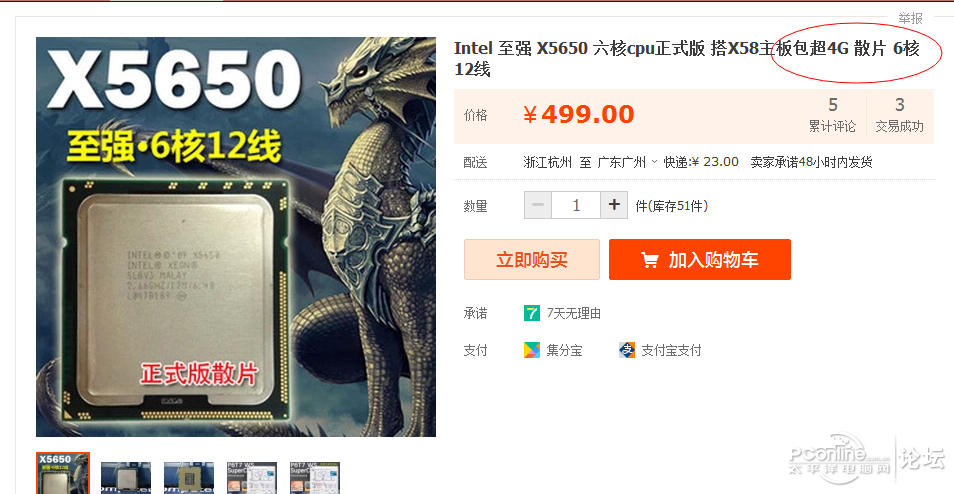Screen dimensions: 954x494
Task: Increase quantity with the plus button
Action: pos(614,205)
